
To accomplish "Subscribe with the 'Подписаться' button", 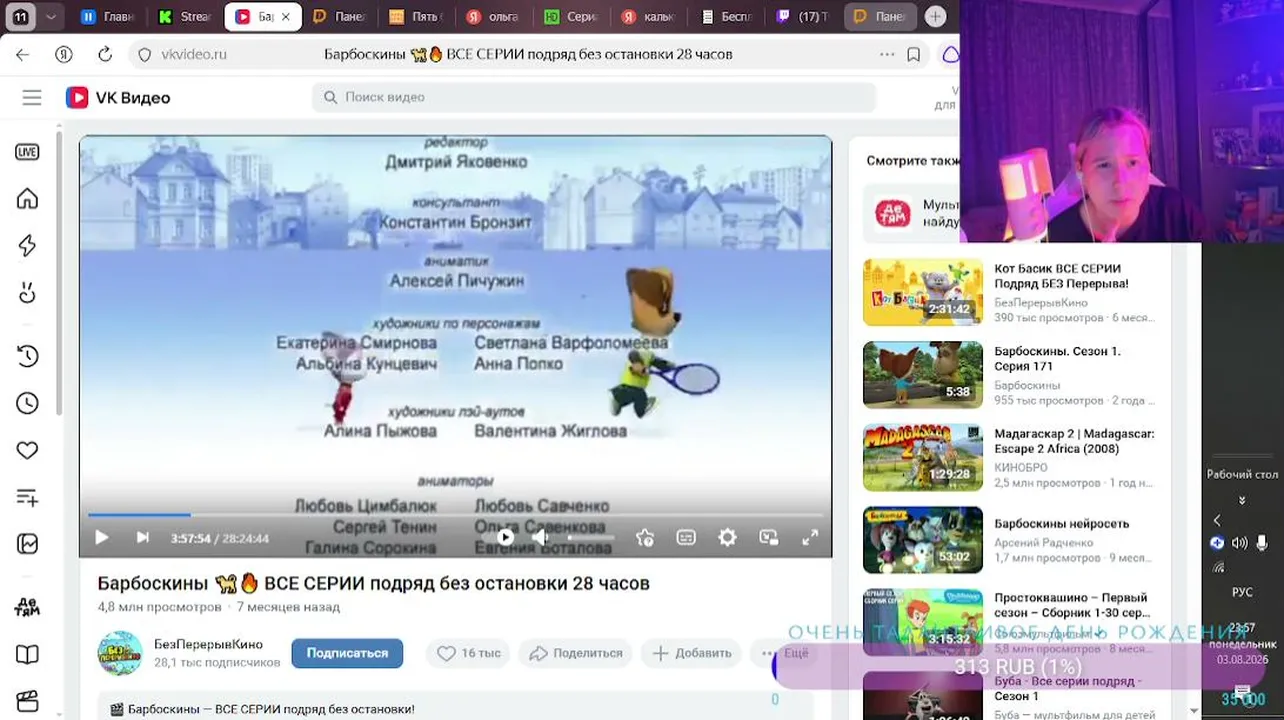I will [347, 653].
